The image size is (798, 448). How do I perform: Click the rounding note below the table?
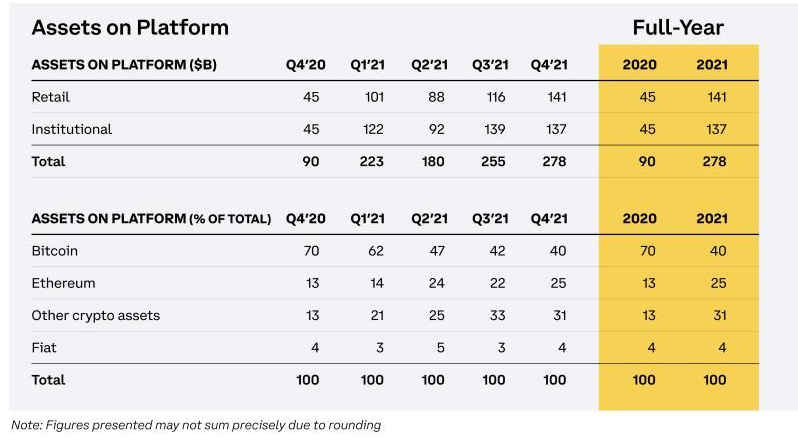[x=196, y=425]
